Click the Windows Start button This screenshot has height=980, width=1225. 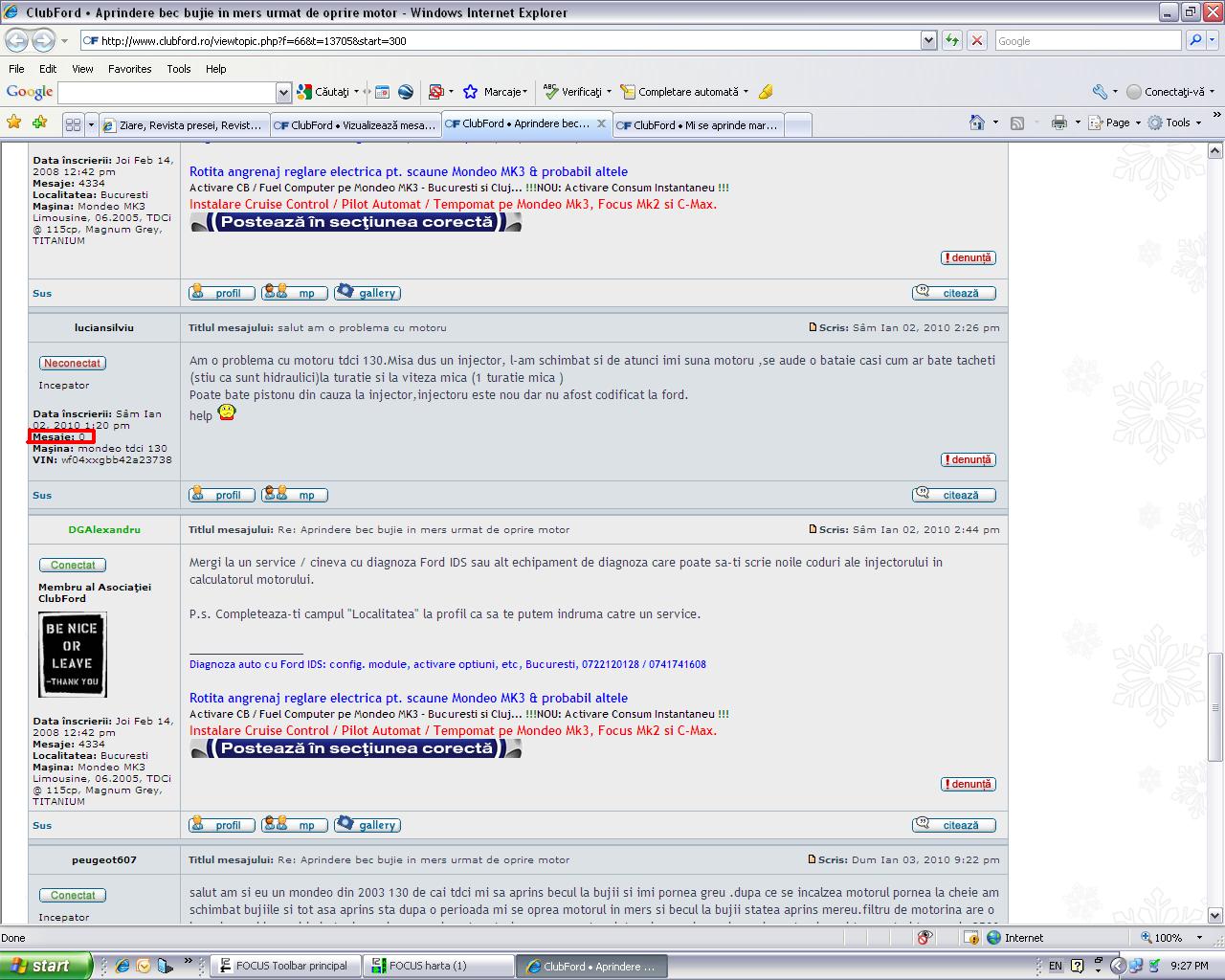(x=45, y=966)
